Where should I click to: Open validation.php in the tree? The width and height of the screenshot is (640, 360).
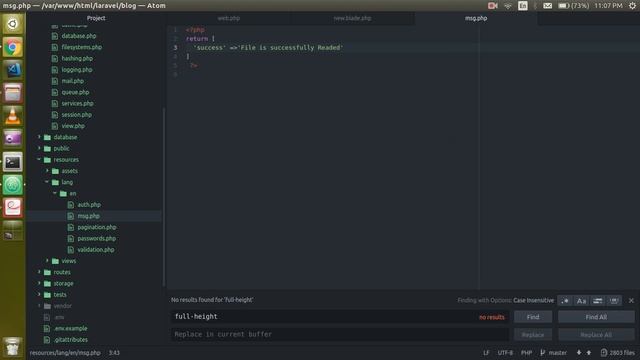[x=96, y=249]
